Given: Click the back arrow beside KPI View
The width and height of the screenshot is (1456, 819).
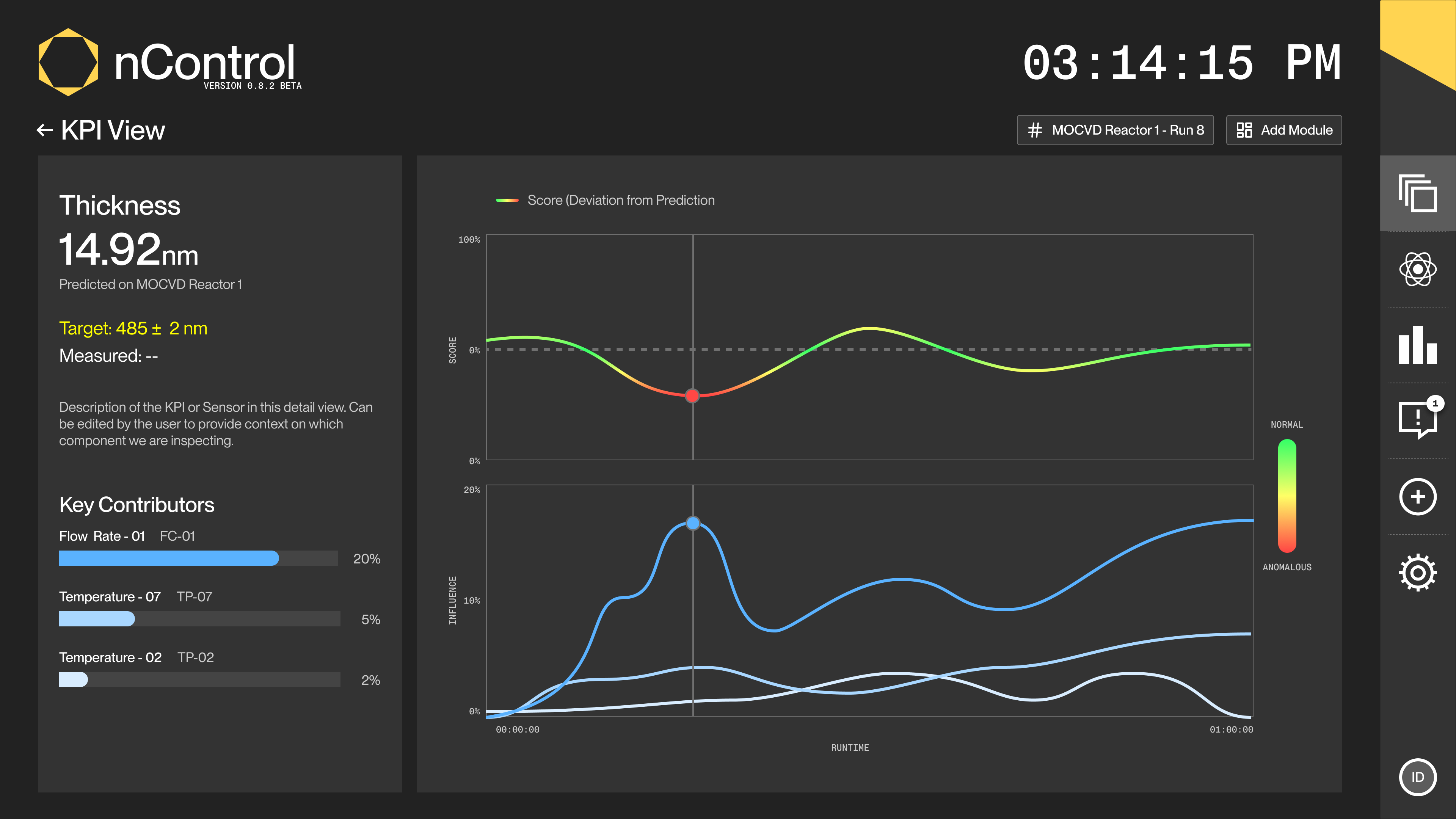Looking at the screenshot, I should [45, 130].
